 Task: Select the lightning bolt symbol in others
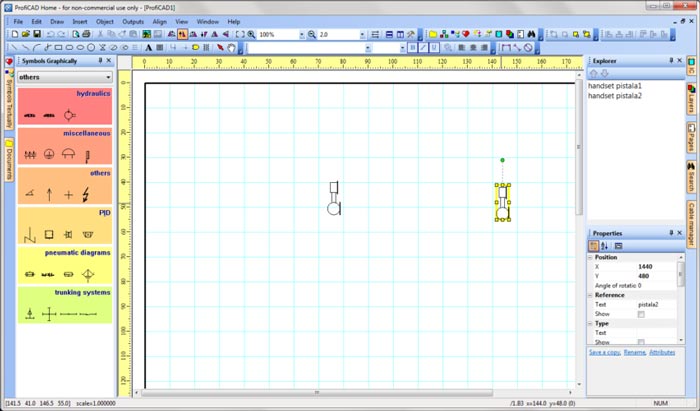pos(86,195)
